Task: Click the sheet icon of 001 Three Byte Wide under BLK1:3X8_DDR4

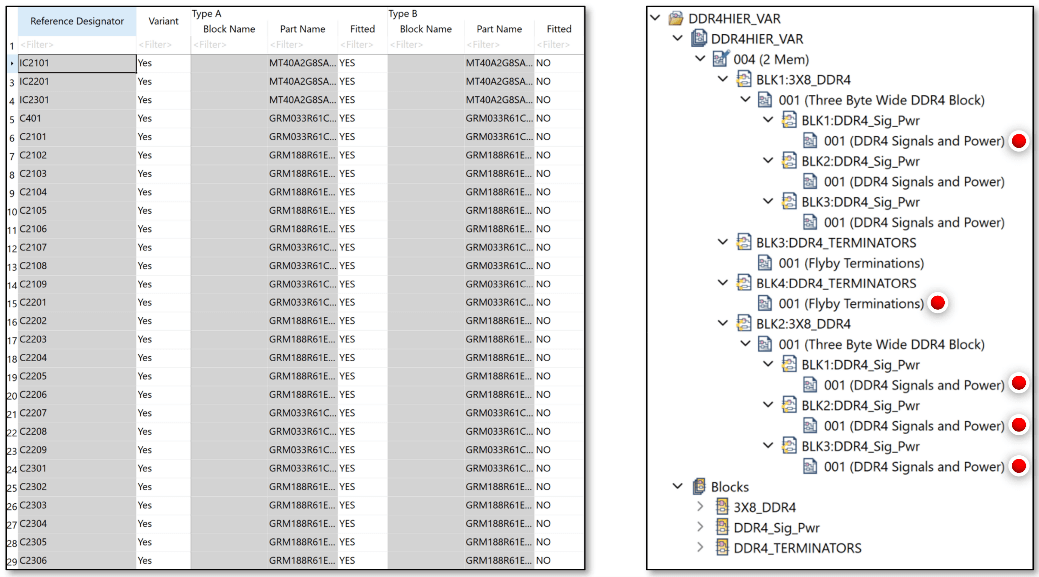Action: 765,100
